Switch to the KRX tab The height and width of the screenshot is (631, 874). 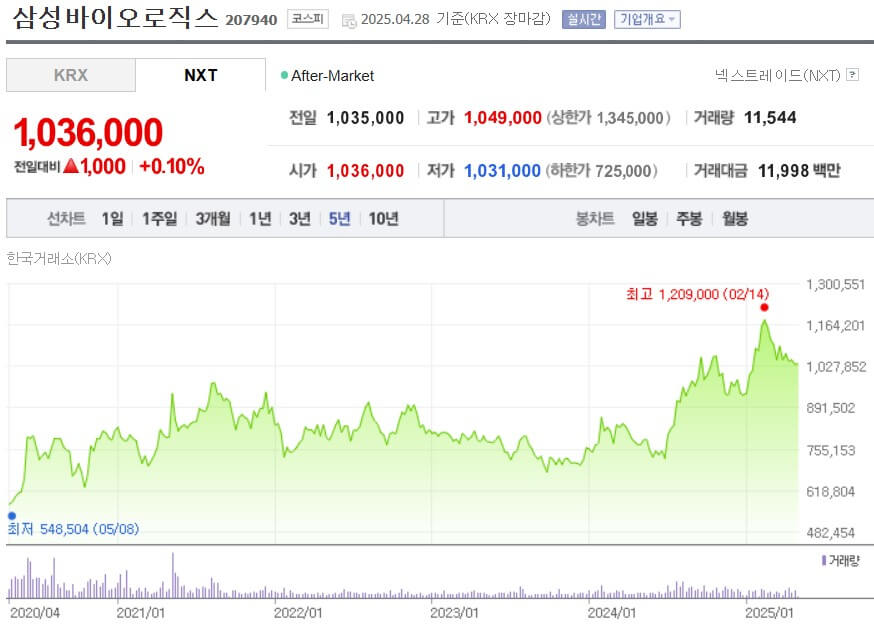click(x=70, y=74)
